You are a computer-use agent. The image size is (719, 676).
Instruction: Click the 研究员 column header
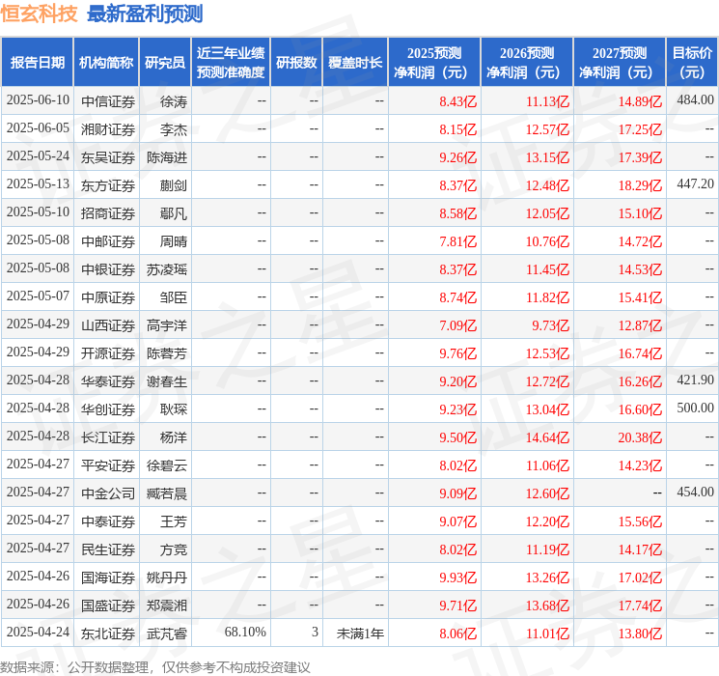165,62
